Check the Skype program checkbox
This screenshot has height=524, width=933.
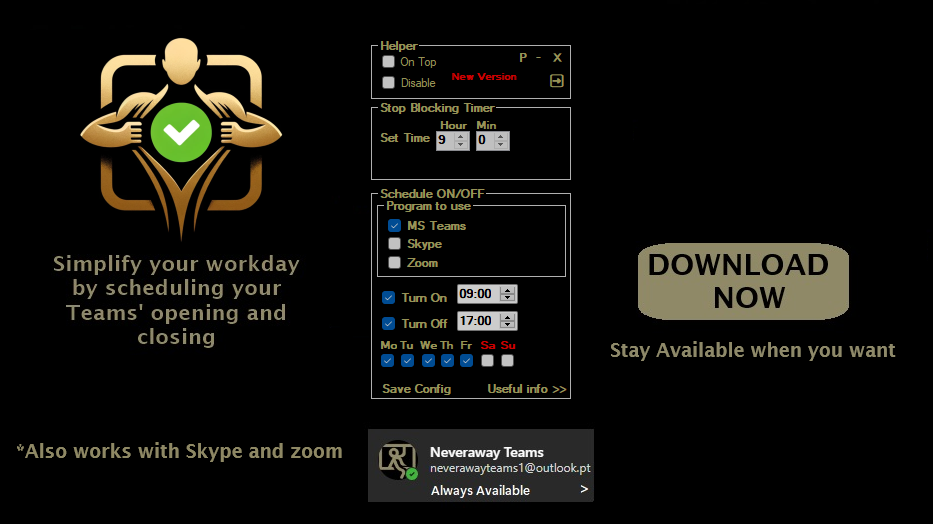click(395, 243)
